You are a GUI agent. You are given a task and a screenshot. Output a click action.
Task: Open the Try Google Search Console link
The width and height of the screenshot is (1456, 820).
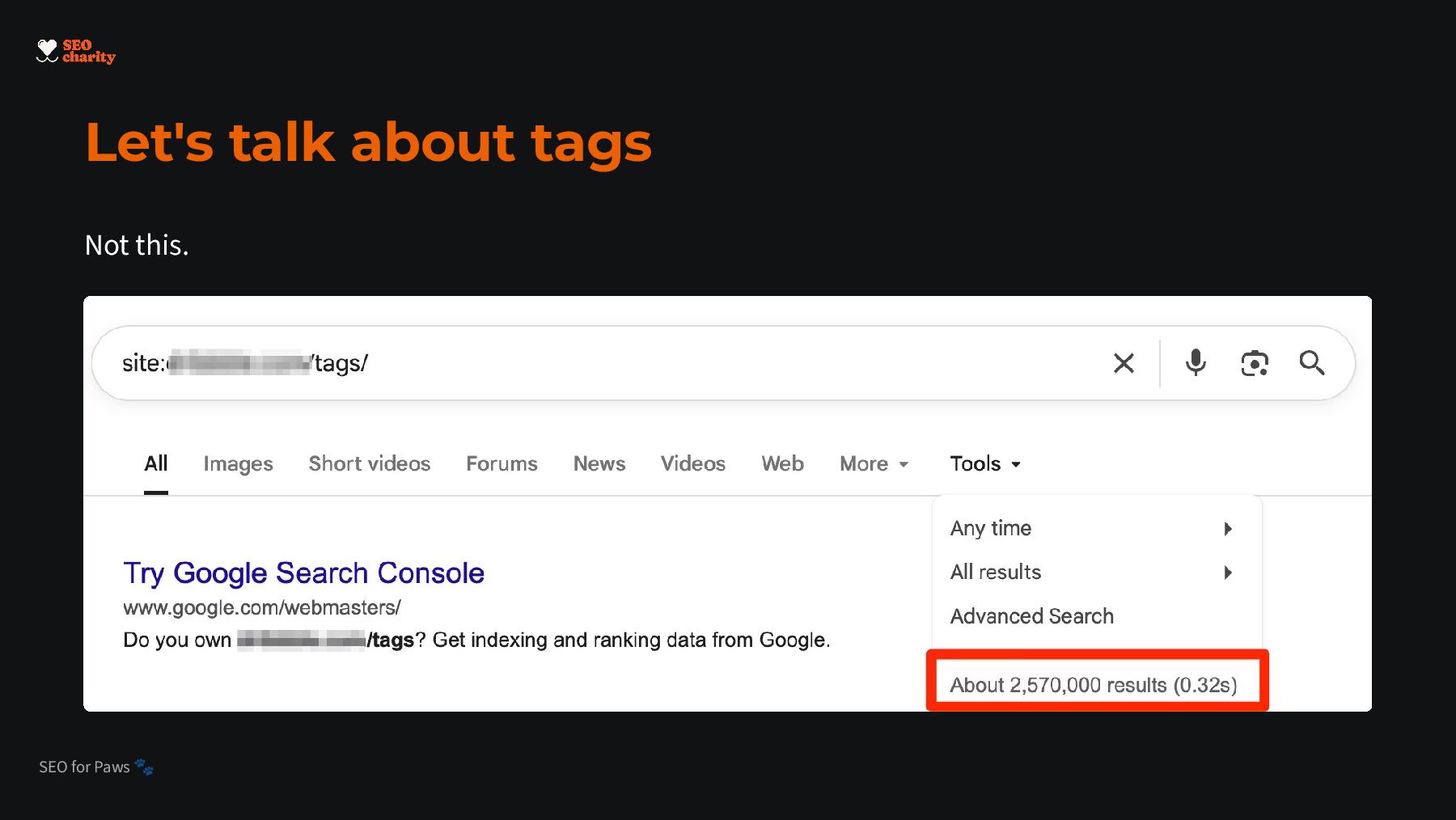[x=303, y=573]
